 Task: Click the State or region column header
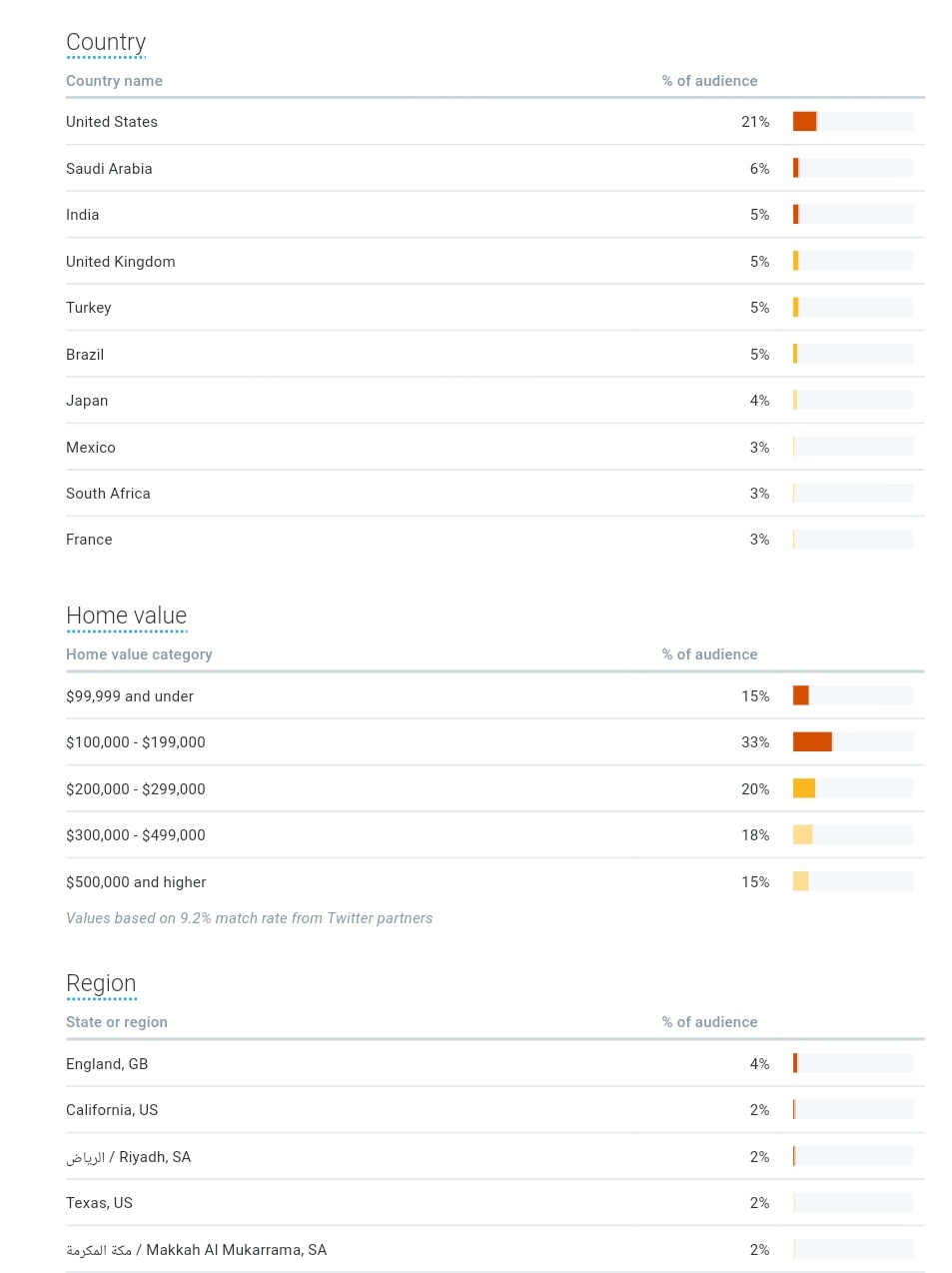[x=117, y=1022]
